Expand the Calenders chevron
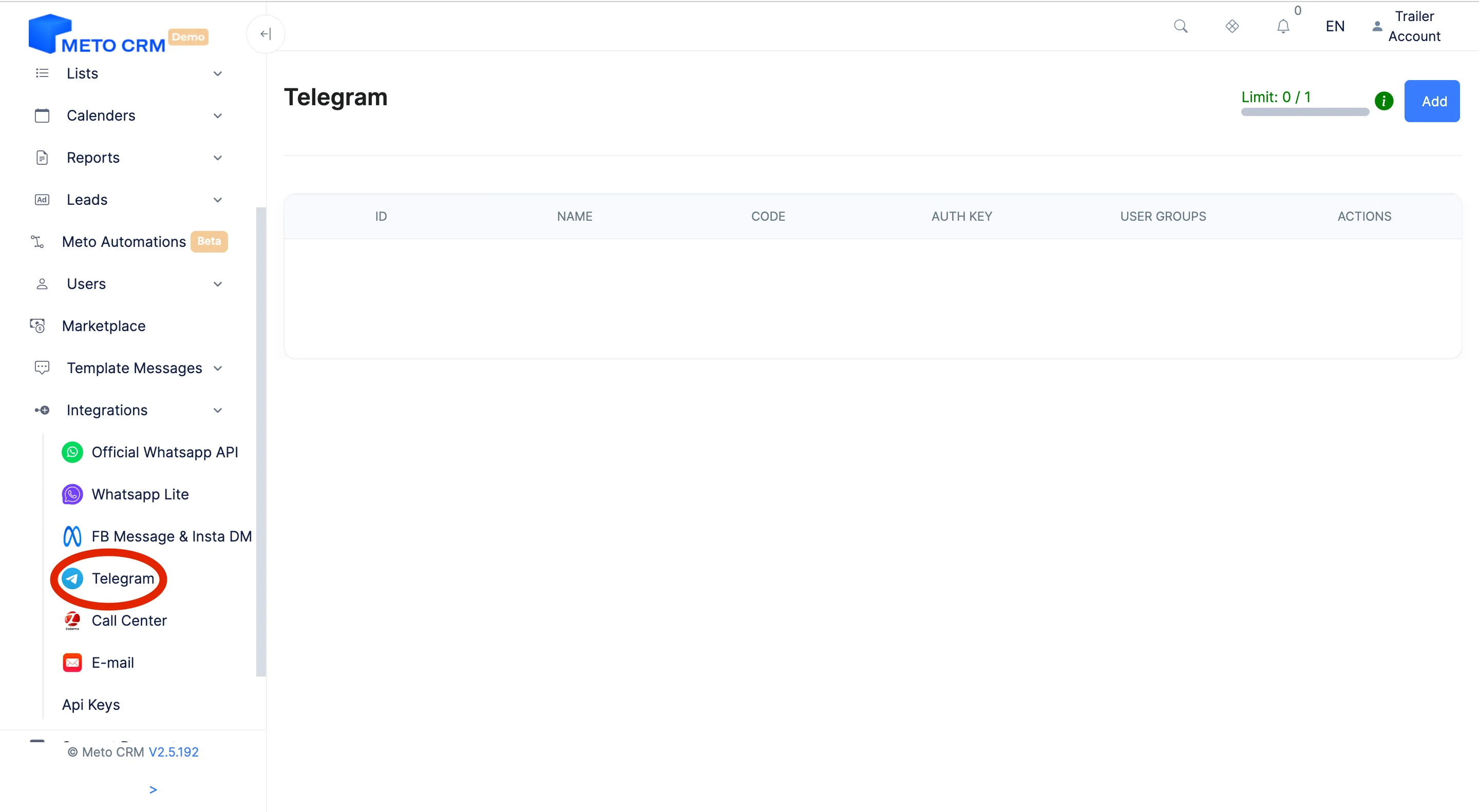 click(x=218, y=116)
